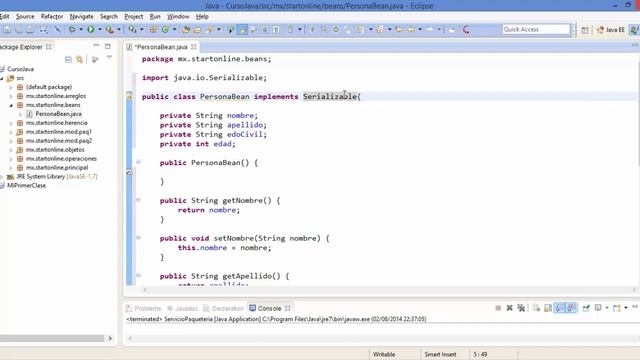
Task: Click the Open Type icon in toolbar
Action: 186,29
